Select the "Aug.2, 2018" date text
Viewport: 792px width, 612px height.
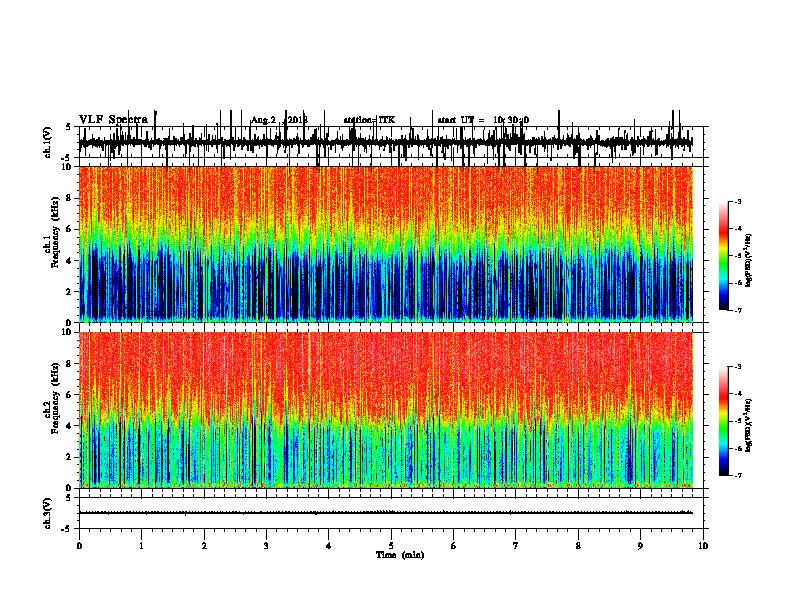pyautogui.click(x=279, y=120)
